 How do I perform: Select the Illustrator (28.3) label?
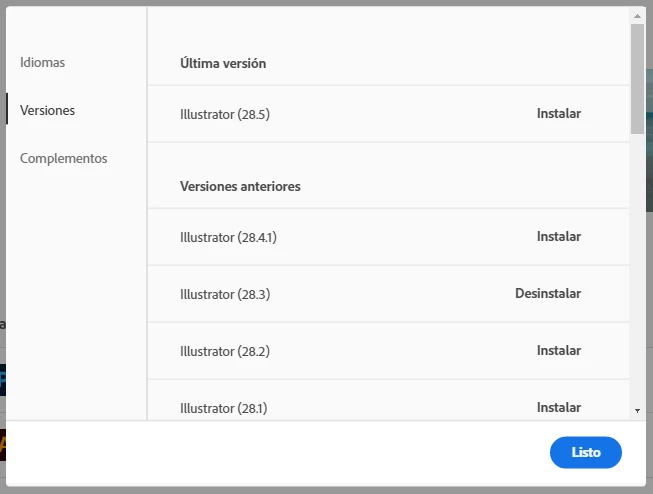(225, 294)
